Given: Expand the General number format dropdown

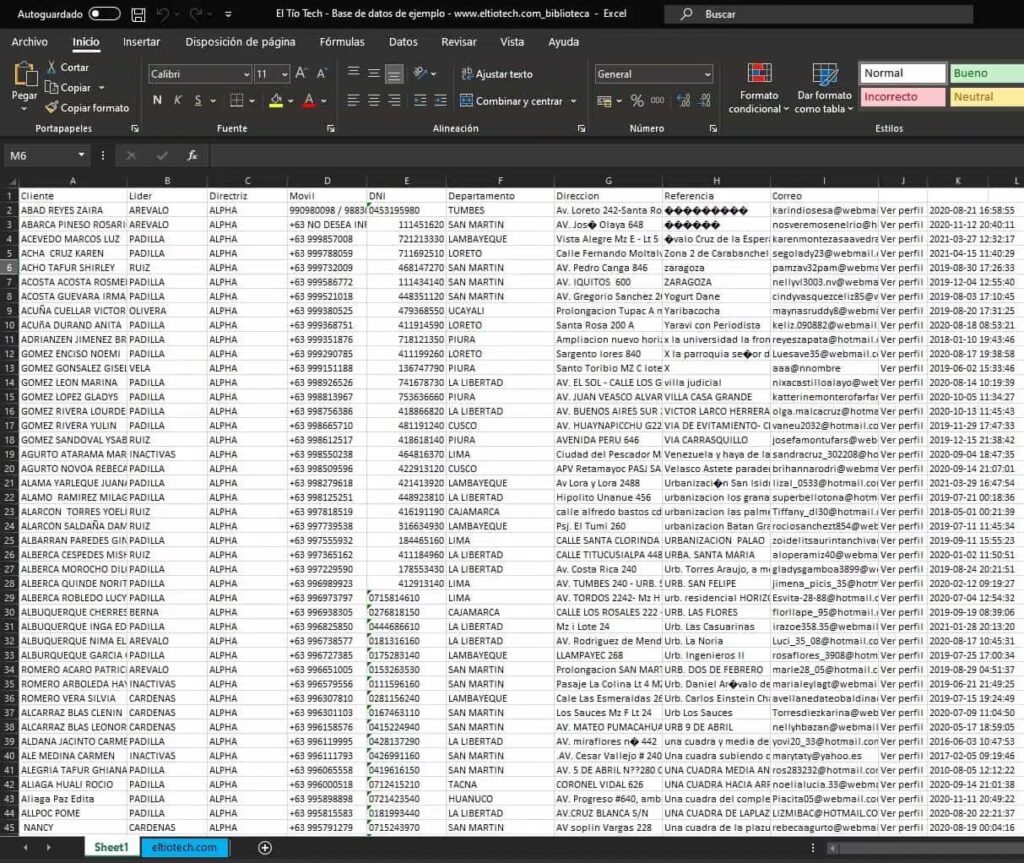Looking at the screenshot, I should (707, 74).
